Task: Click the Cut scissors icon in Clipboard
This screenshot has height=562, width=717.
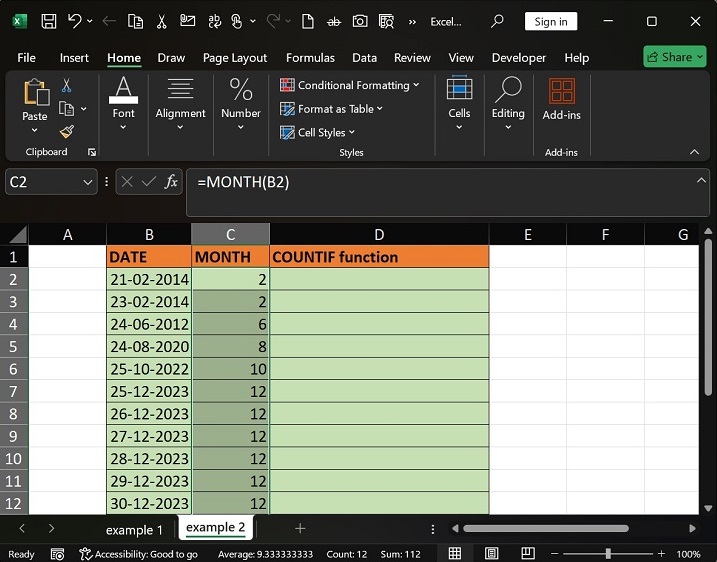Action: coord(66,86)
